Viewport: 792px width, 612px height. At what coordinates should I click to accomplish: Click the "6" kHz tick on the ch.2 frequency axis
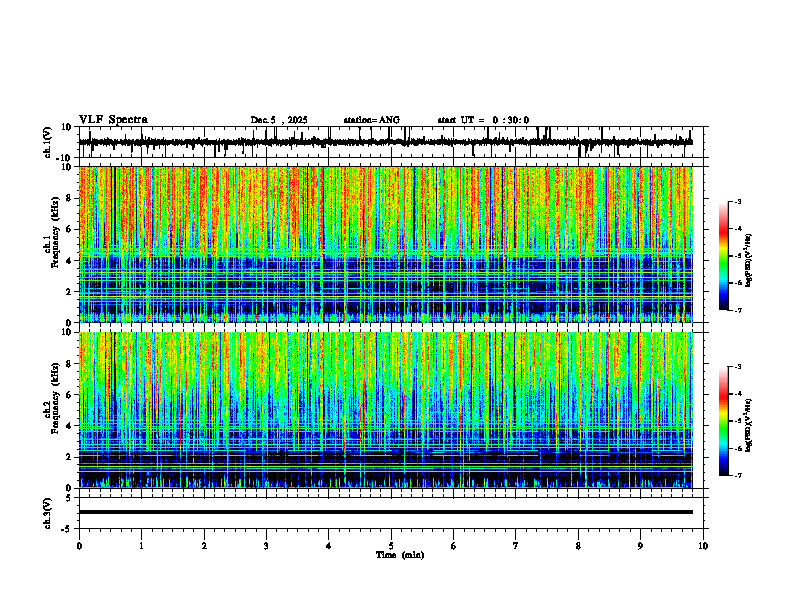70,395
